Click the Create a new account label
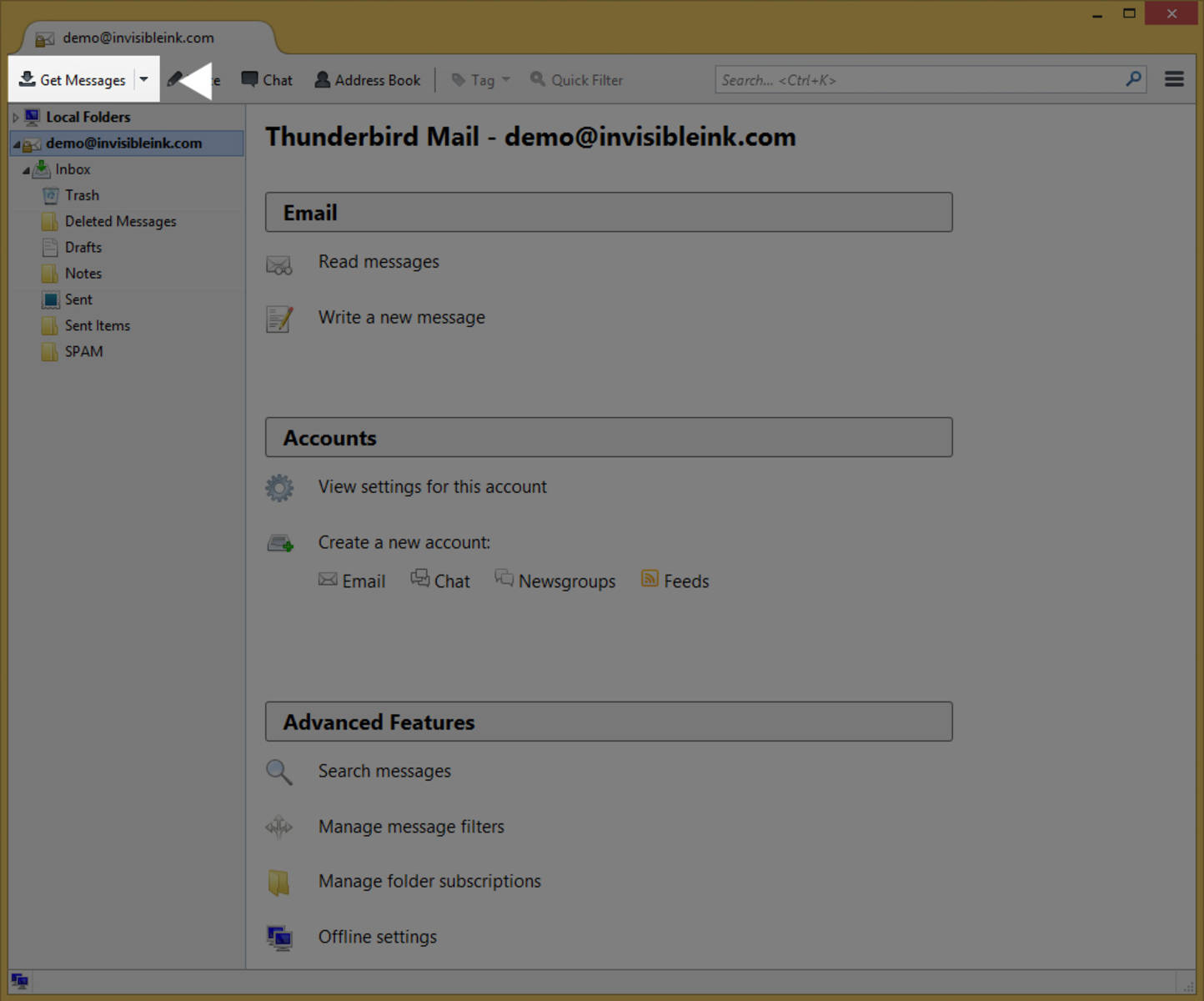Image resolution: width=1204 pixels, height=1001 pixels. point(404,543)
